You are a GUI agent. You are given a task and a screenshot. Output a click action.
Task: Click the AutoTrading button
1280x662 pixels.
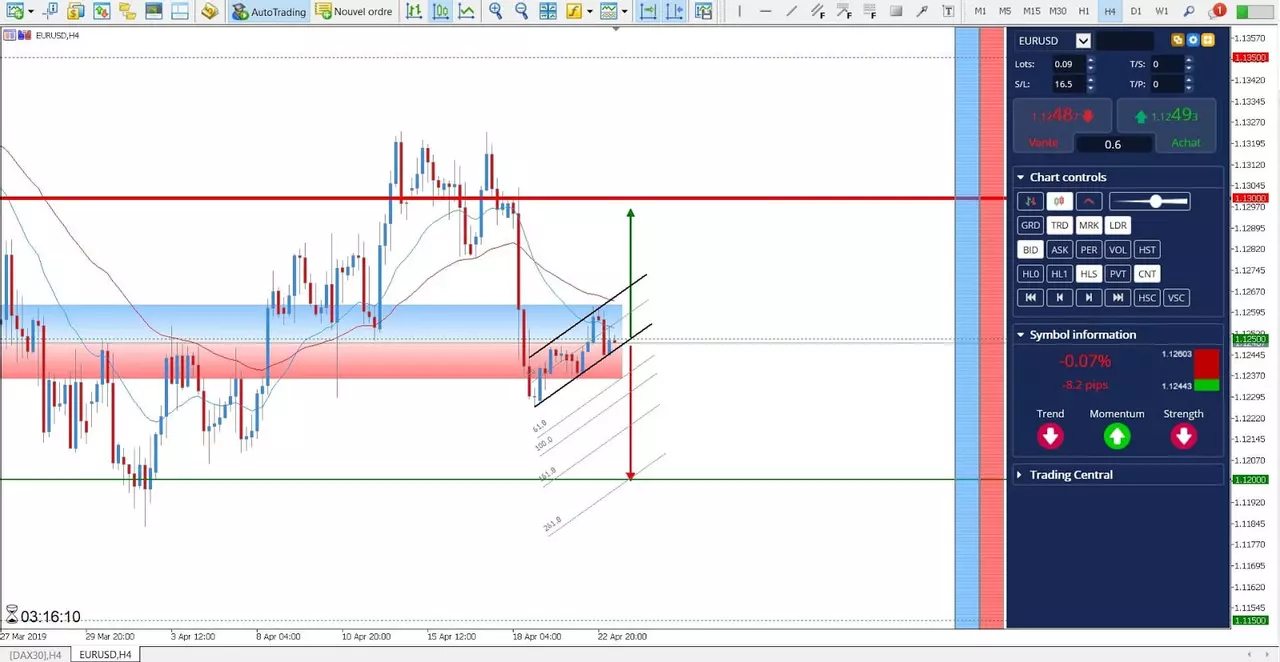[x=269, y=11]
